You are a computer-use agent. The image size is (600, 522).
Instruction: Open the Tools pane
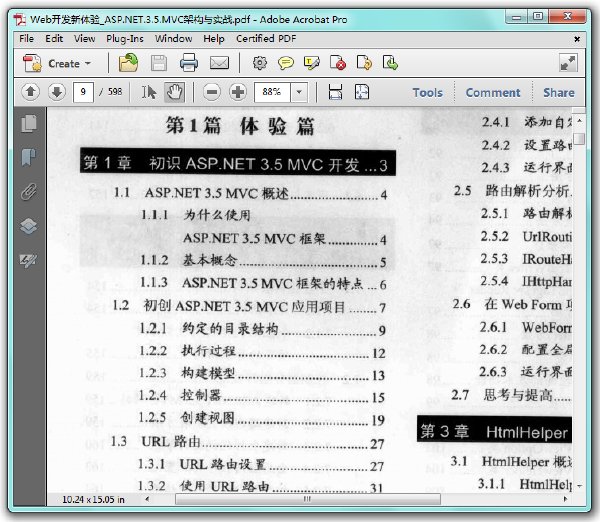click(427, 93)
